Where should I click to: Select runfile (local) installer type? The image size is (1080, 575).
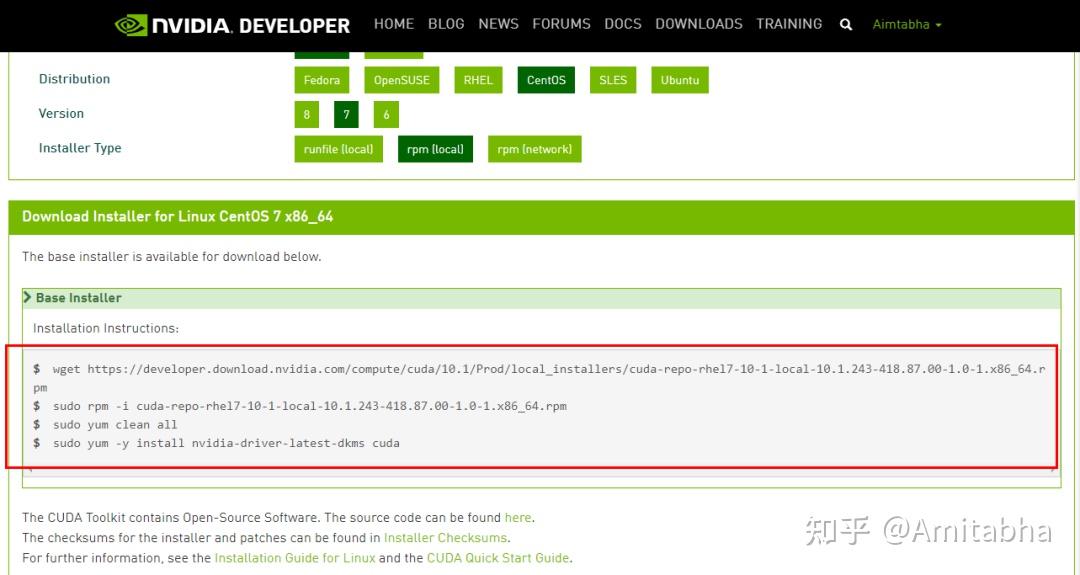[338, 149]
